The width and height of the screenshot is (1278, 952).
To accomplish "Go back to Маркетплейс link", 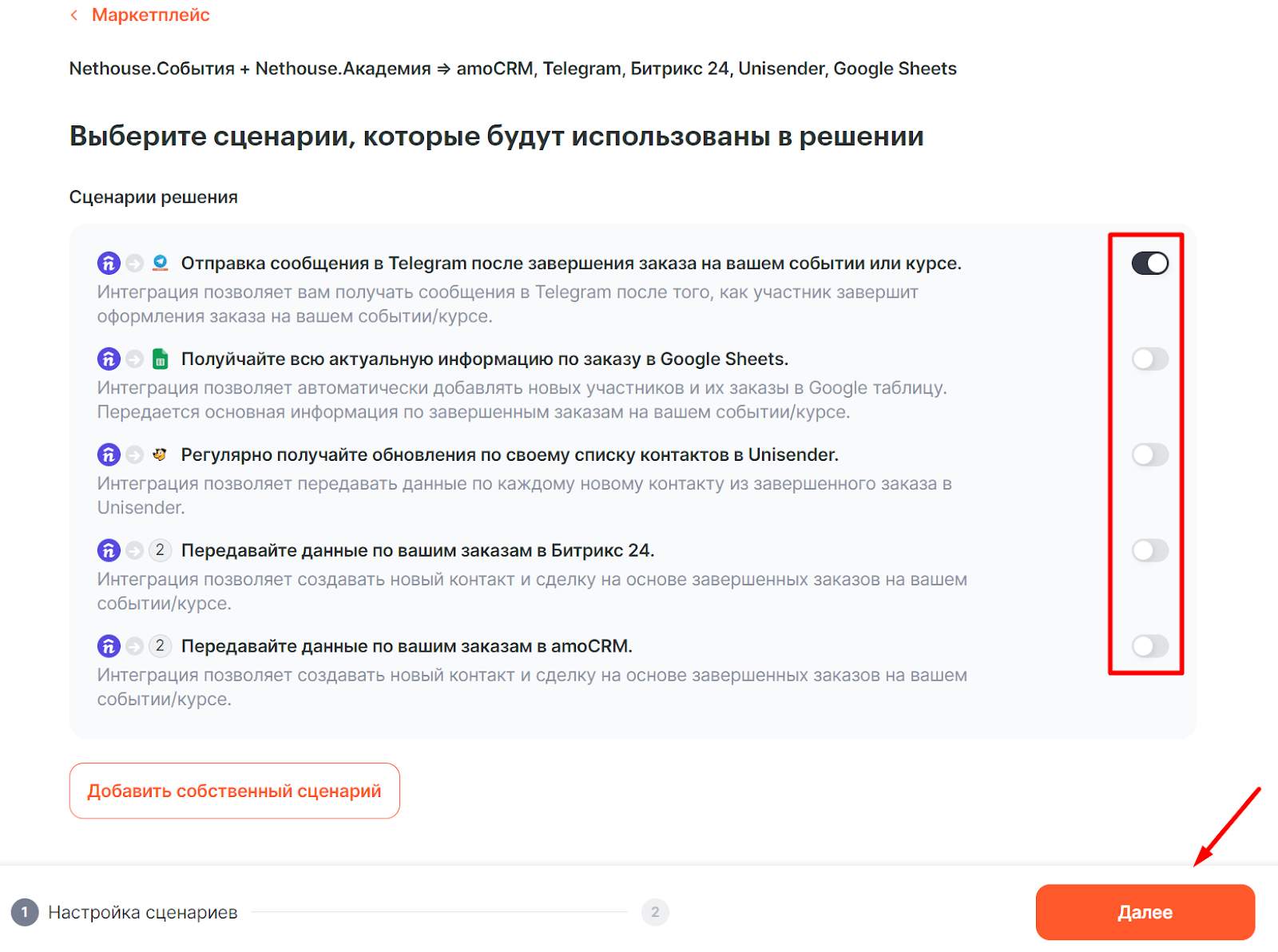I will coord(150,15).
